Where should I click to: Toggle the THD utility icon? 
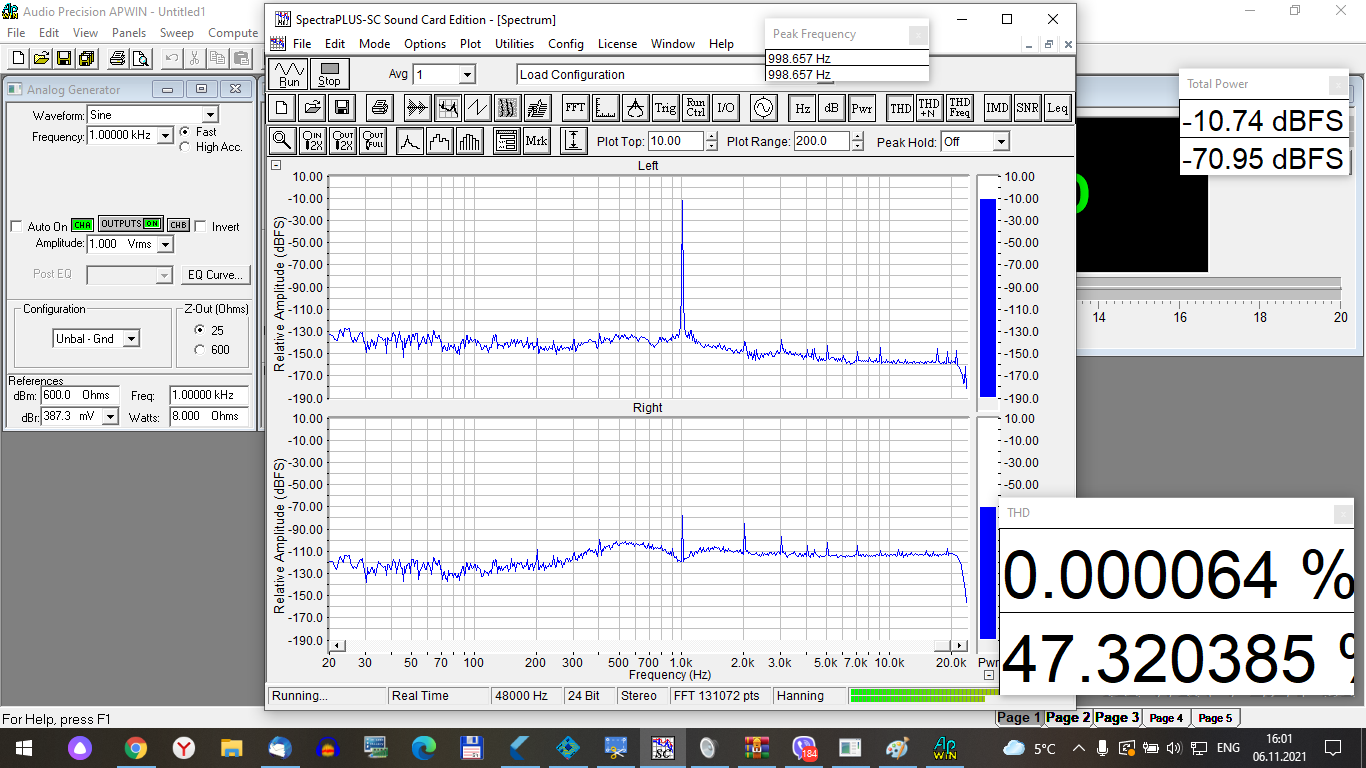pos(900,107)
